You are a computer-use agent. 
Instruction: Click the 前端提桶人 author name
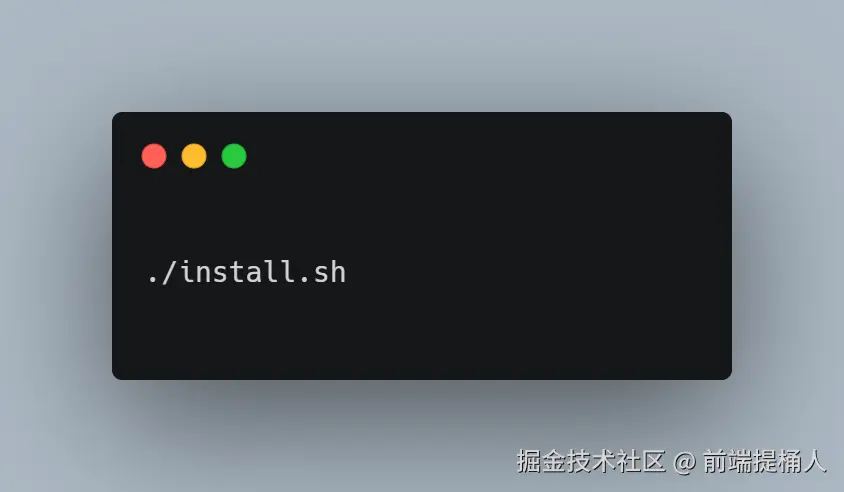[764, 461]
